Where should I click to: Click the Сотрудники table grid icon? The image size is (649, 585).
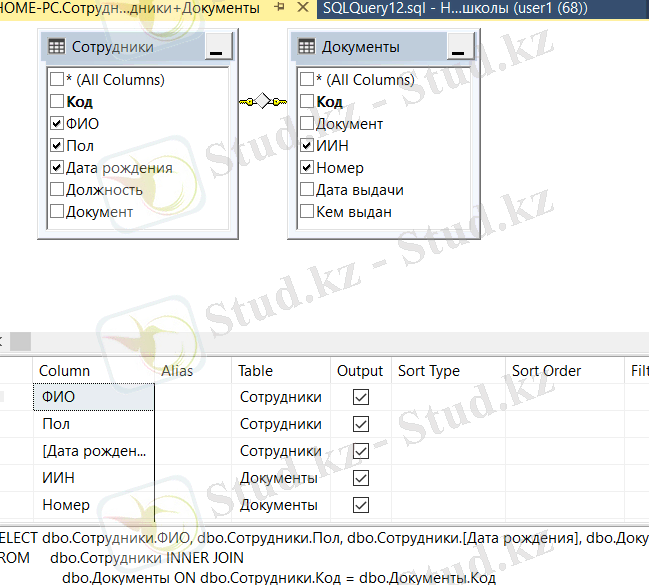point(57,46)
